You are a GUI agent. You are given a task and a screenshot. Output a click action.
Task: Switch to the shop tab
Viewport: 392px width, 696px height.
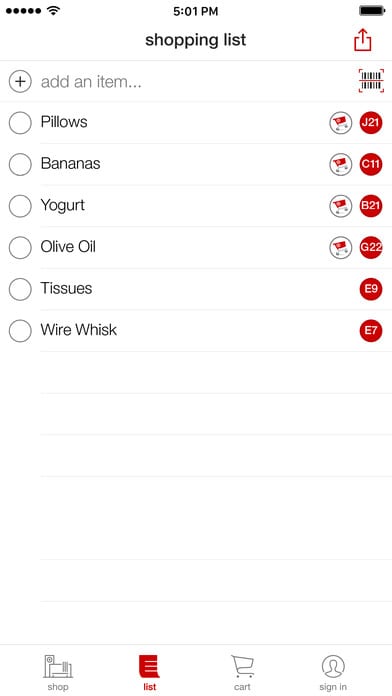(58, 672)
